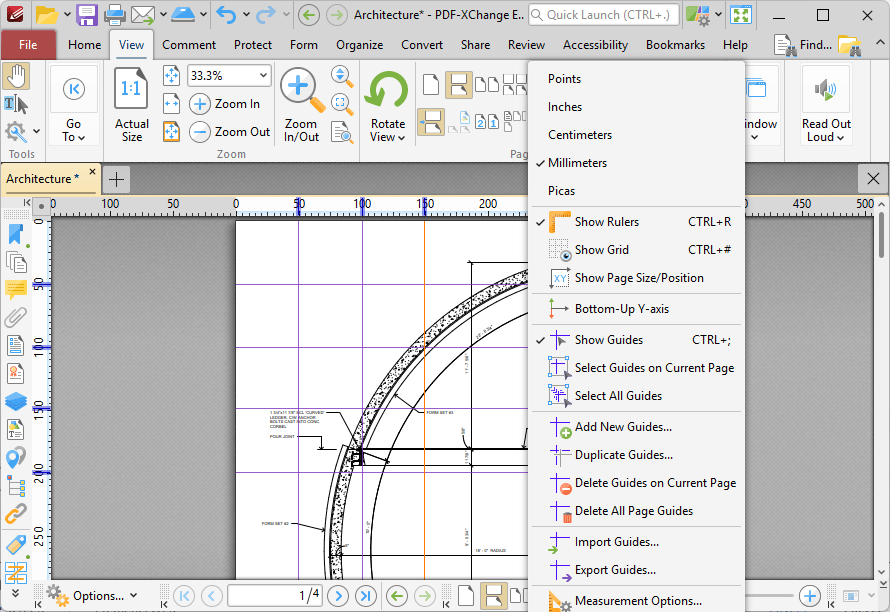Close the Architecture document tab
The image size is (890, 612).
(93, 171)
